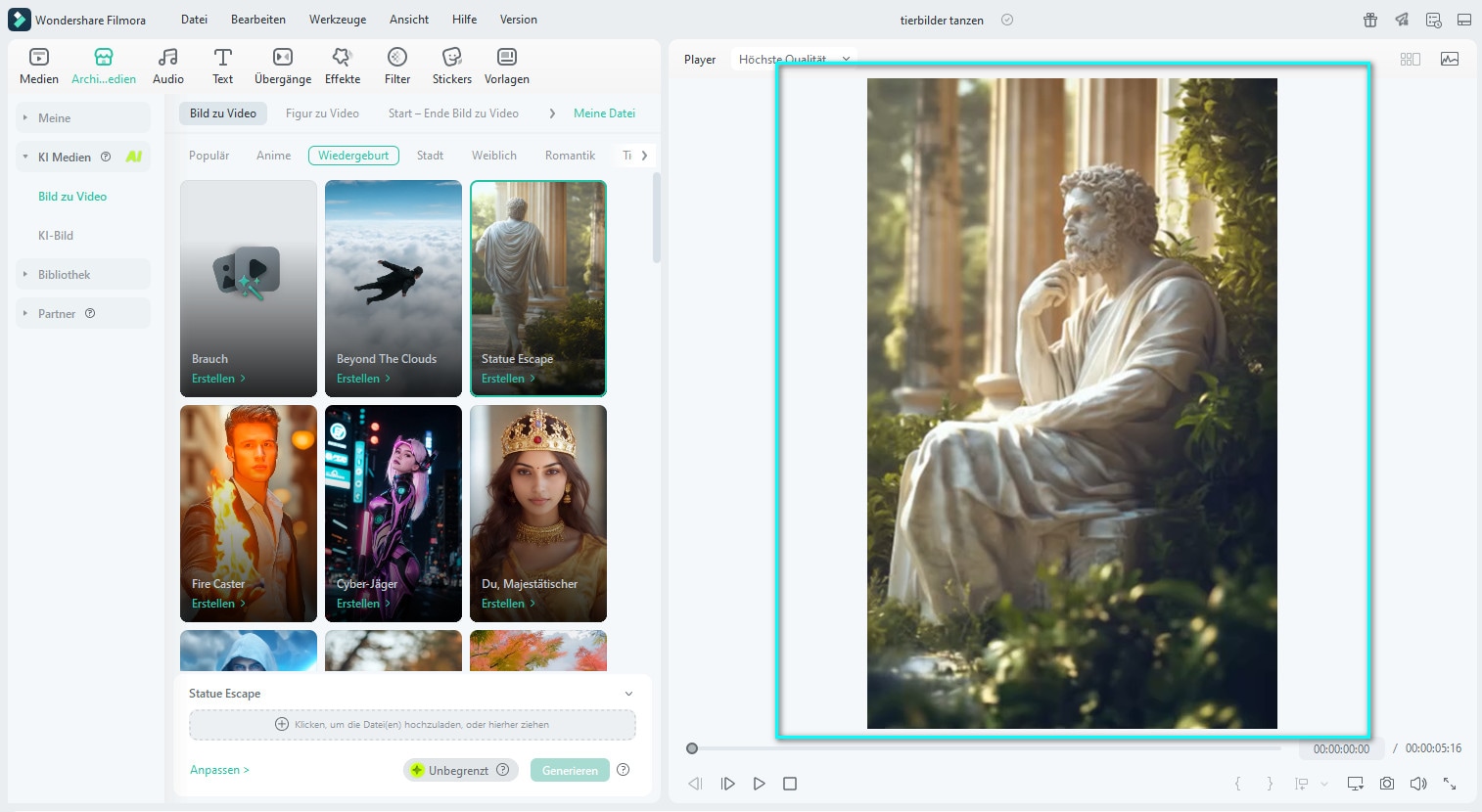The height and width of the screenshot is (812, 1482).
Task: Stop playback with the square button
Action: pos(790,784)
